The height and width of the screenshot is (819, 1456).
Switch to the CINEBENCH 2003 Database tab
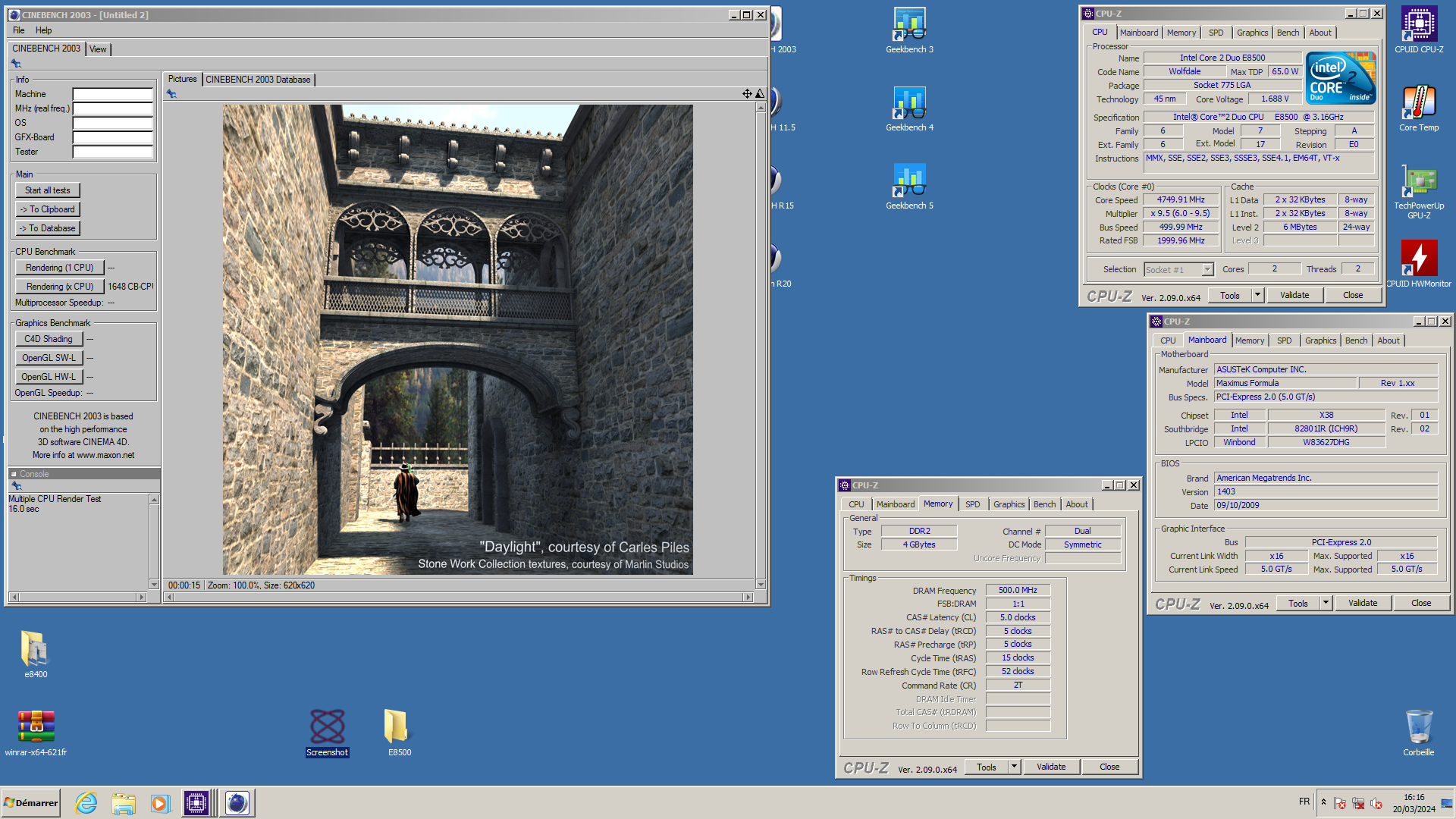coord(258,80)
